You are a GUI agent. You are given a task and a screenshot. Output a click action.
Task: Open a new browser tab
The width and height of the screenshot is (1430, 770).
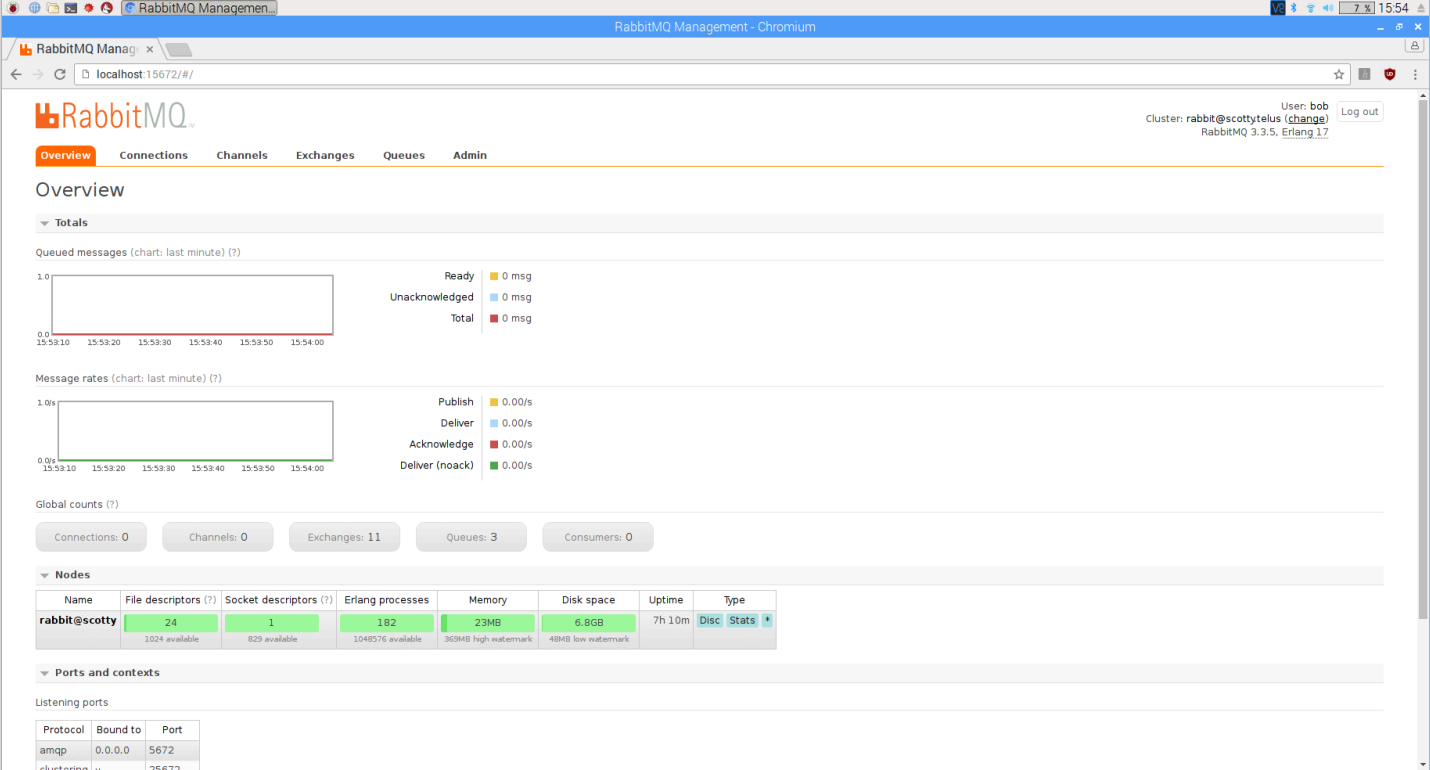178,49
